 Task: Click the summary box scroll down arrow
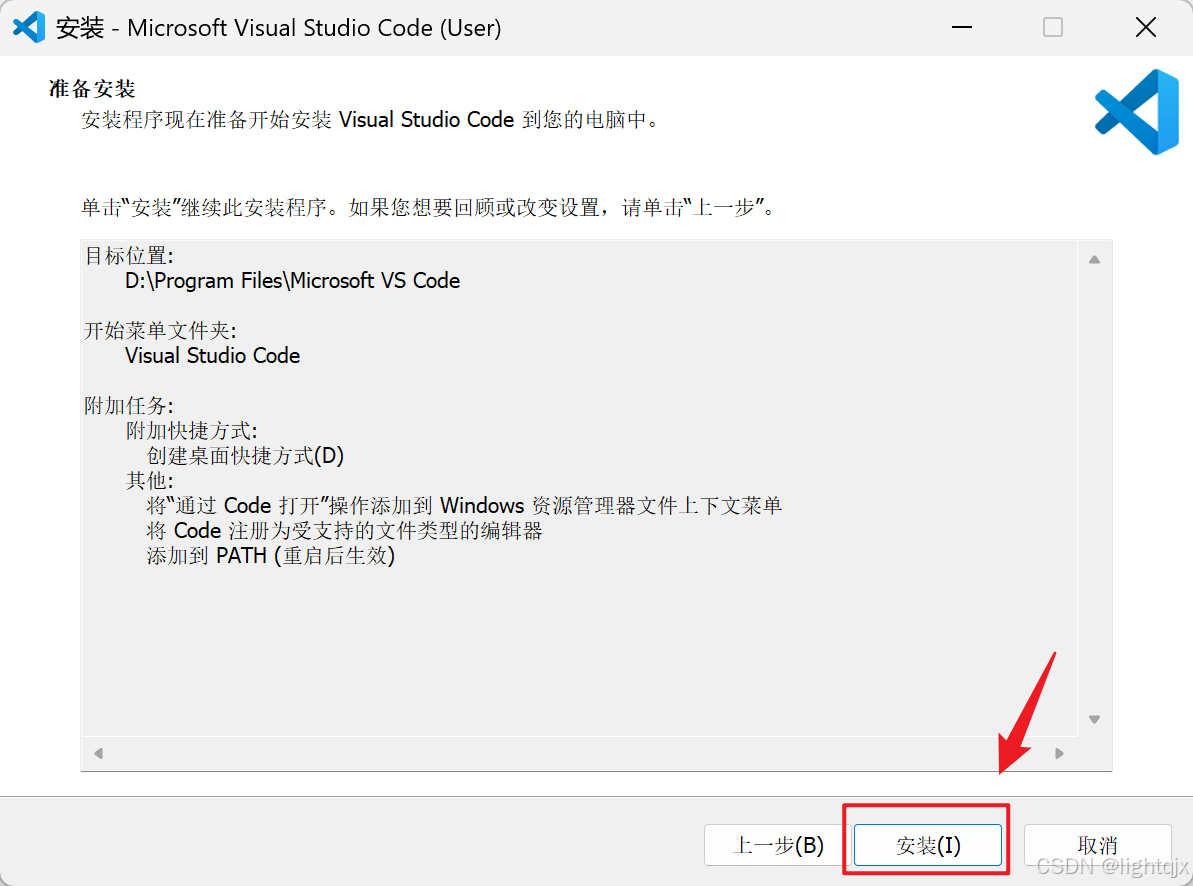point(1094,719)
